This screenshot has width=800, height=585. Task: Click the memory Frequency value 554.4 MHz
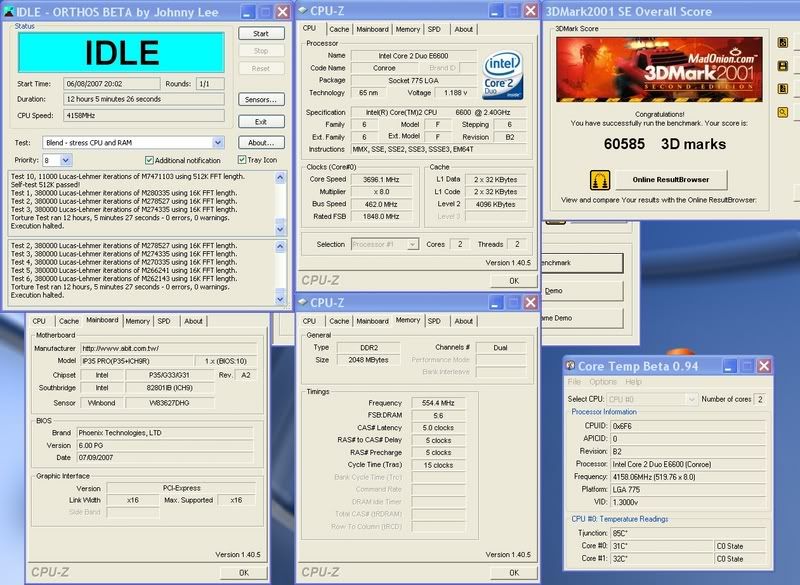point(438,403)
